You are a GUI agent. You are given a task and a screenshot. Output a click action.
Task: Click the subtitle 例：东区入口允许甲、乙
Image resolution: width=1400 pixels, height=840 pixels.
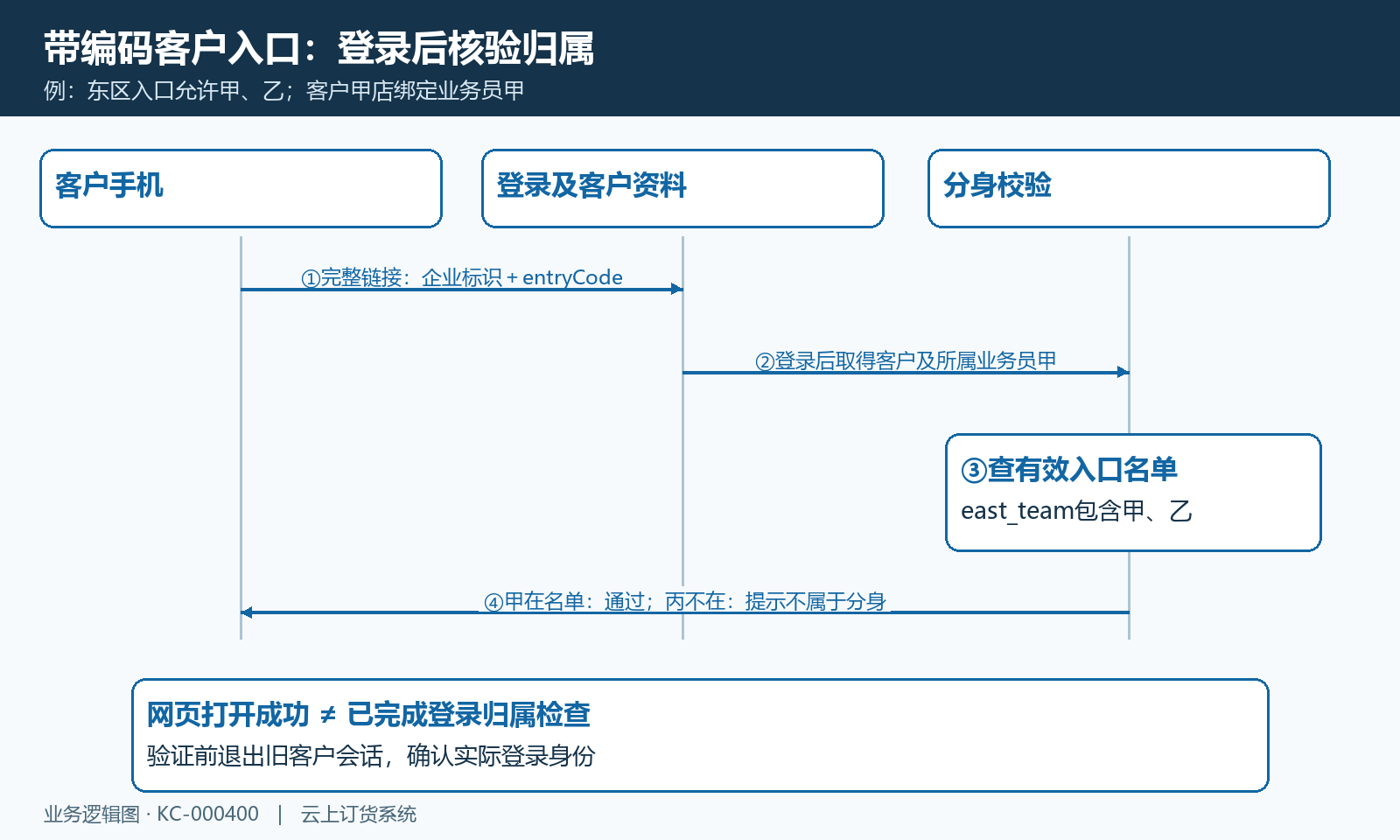tap(283, 91)
